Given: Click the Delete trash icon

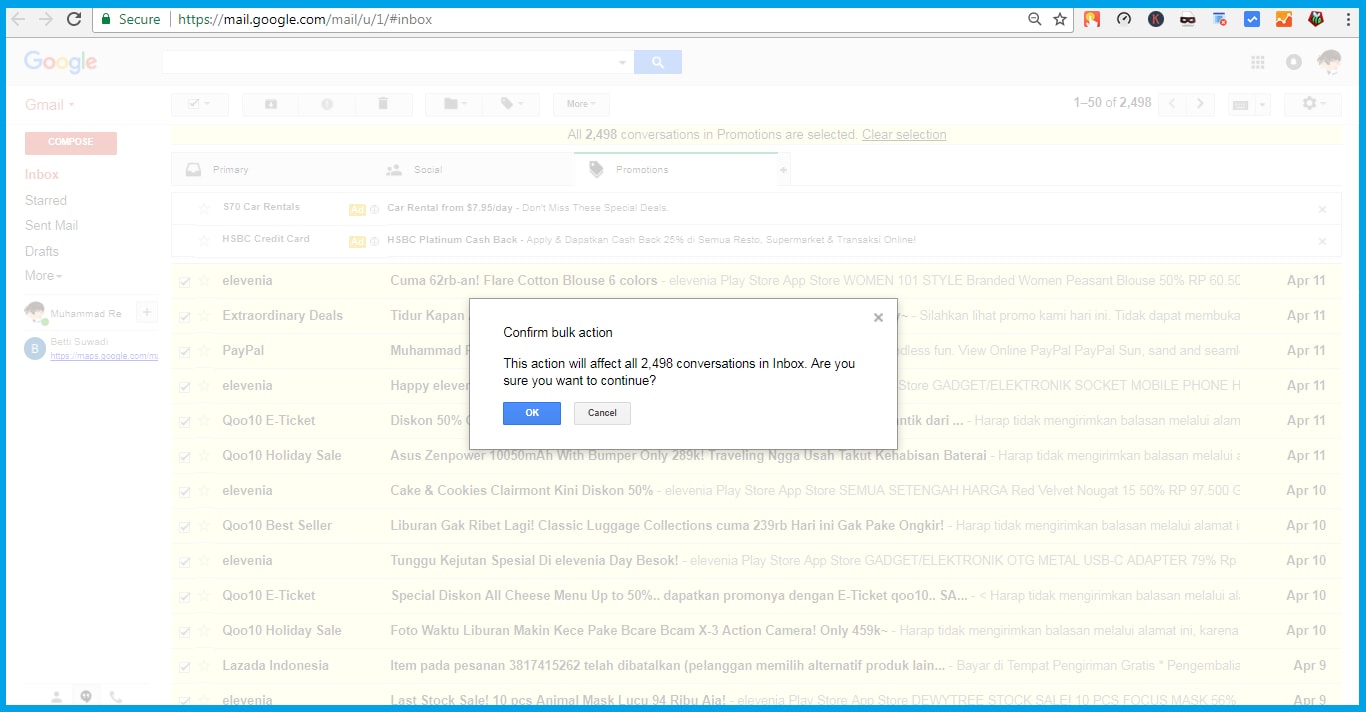Looking at the screenshot, I should pyautogui.click(x=383, y=104).
